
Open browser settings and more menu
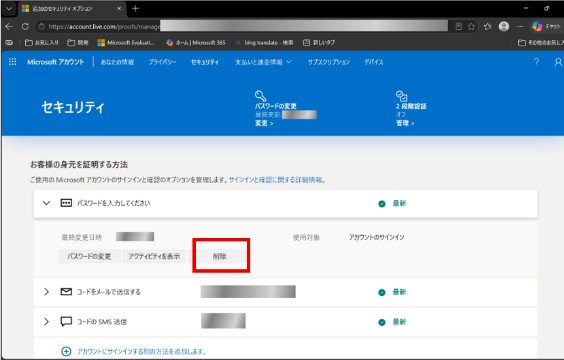point(520,26)
